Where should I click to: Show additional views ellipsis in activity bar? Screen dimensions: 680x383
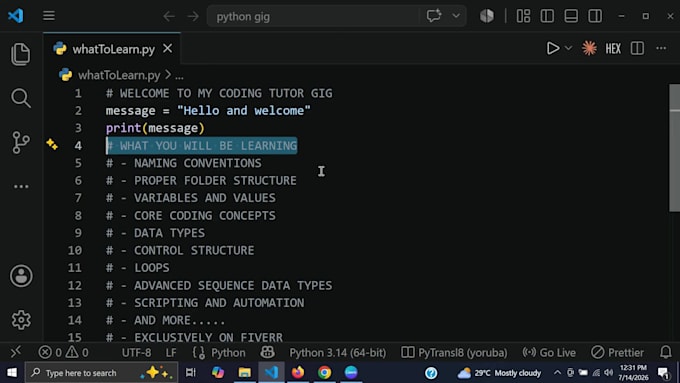tap(21, 187)
